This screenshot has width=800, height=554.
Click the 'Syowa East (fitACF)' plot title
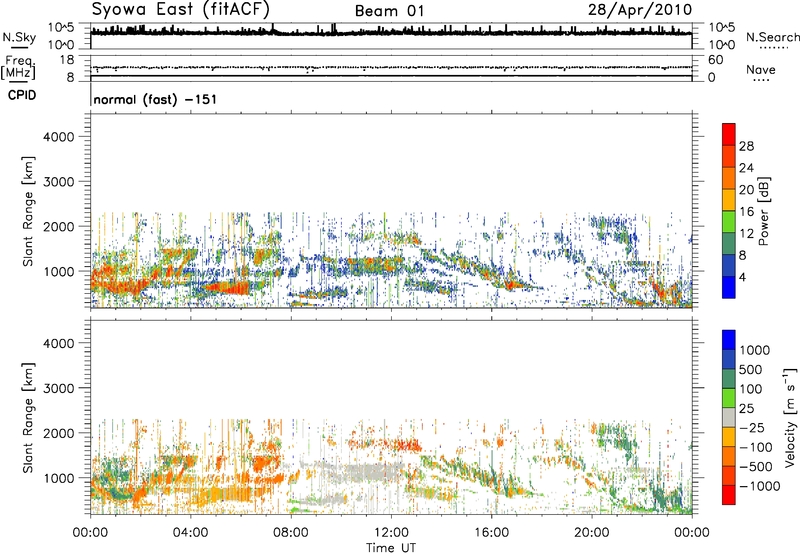180,9
